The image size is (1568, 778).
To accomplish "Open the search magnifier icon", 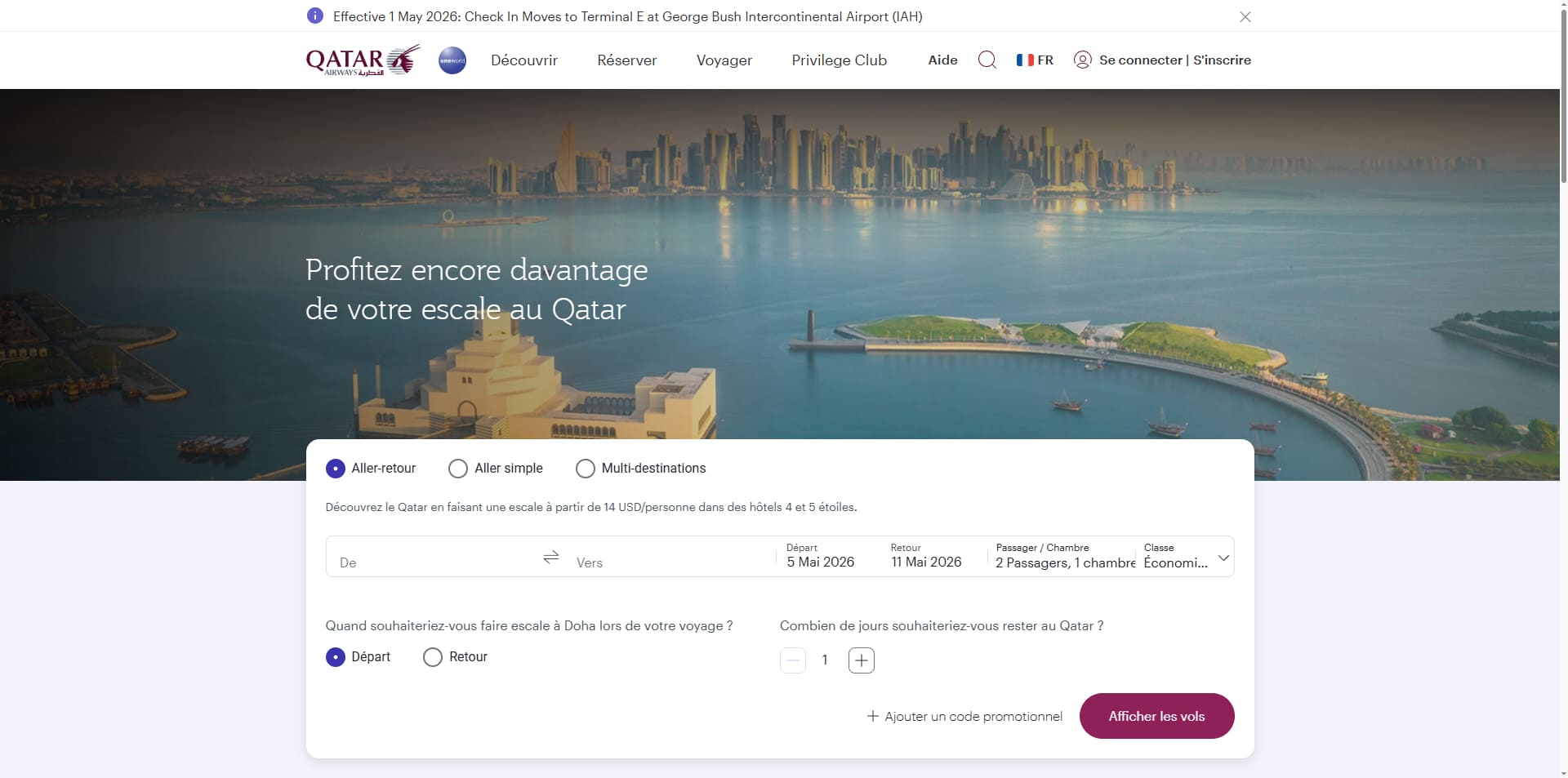I will (987, 60).
